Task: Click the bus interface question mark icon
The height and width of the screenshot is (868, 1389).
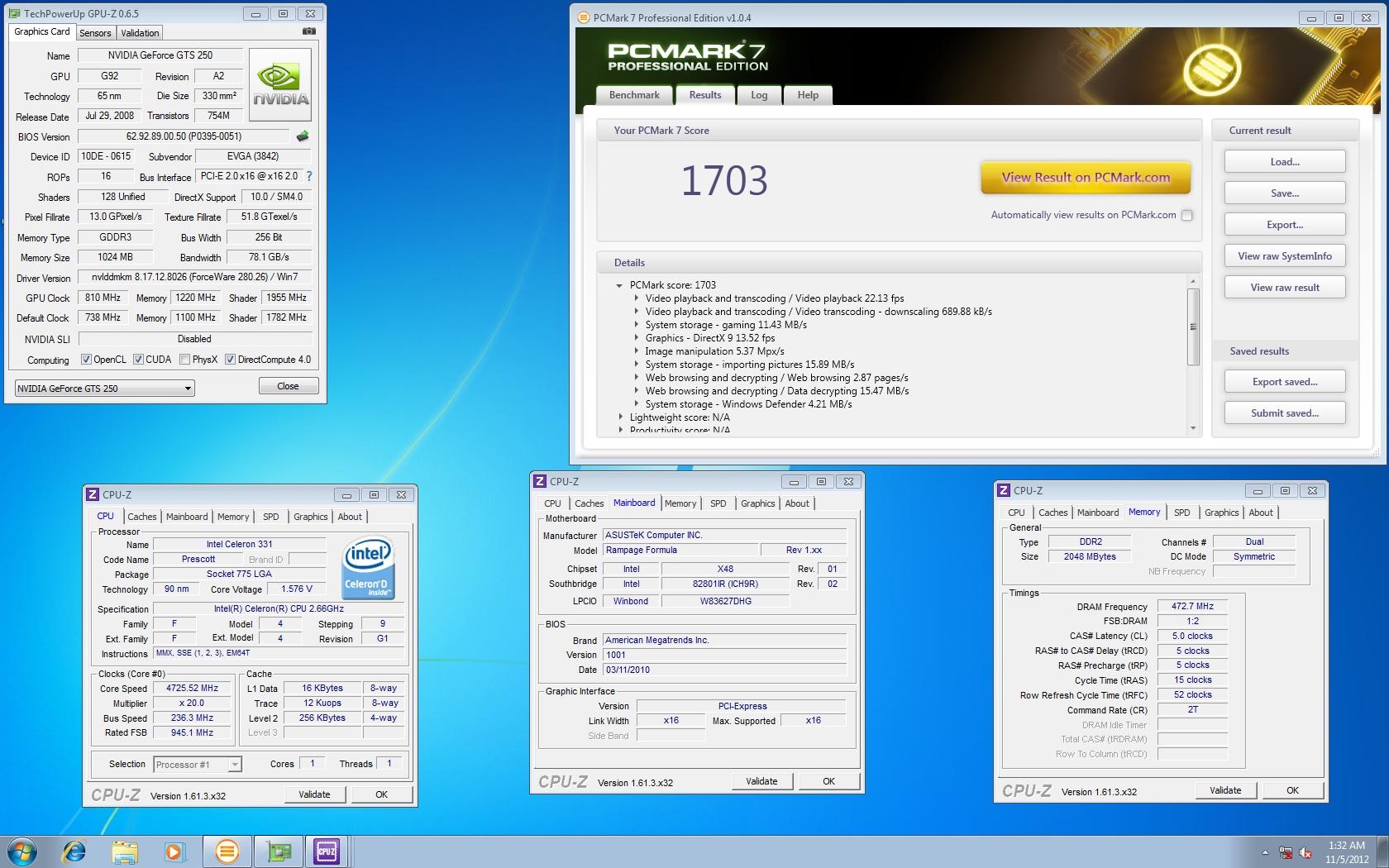Action: pyautogui.click(x=309, y=176)
